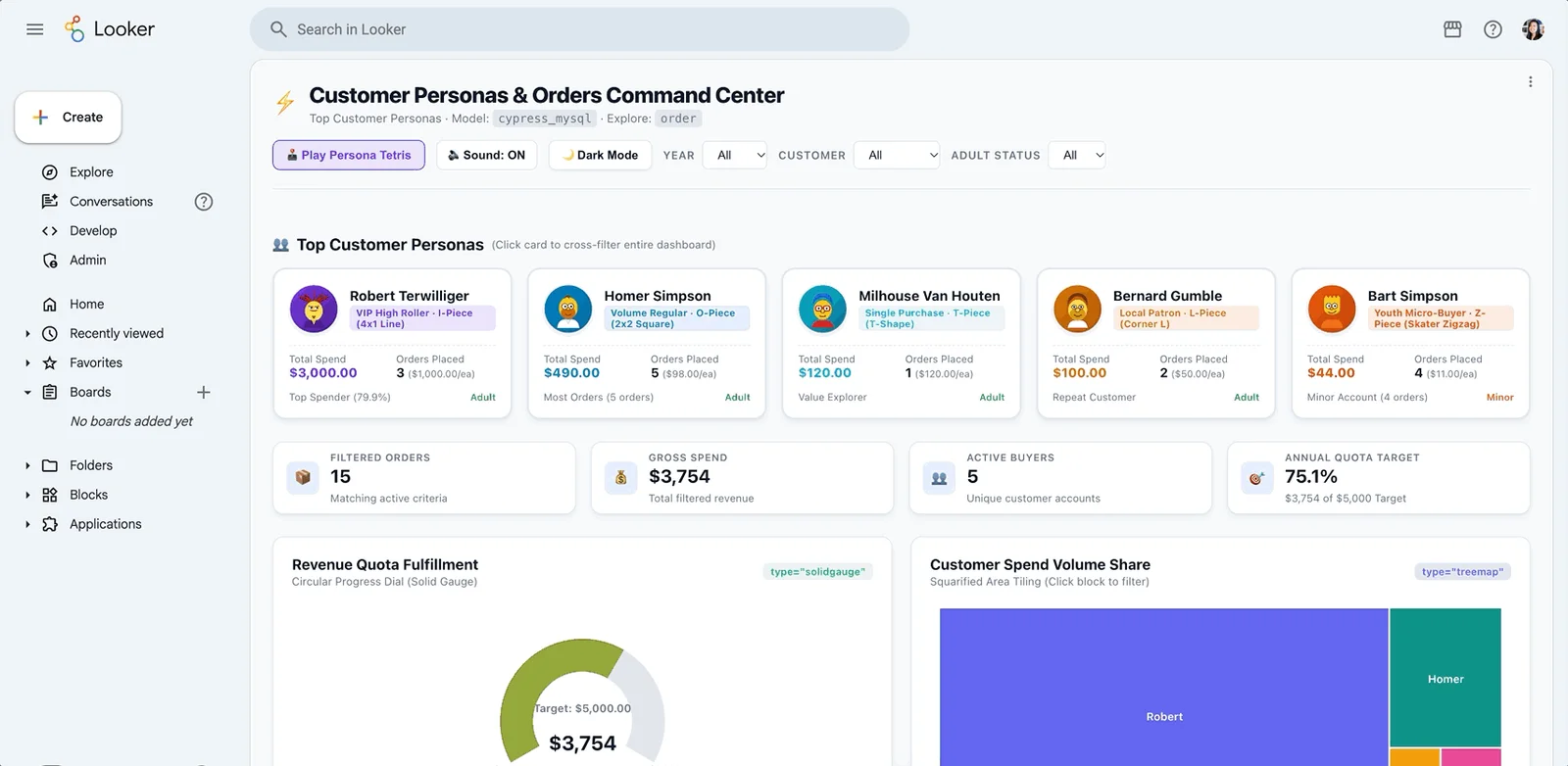1568x766 pixels.
Task: Click the Active Buyers people icon
Action: tap(939, 477)
